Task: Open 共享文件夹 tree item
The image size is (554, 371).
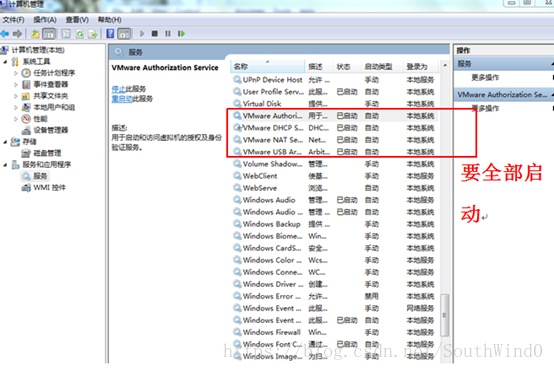Action: coord(51,96)
